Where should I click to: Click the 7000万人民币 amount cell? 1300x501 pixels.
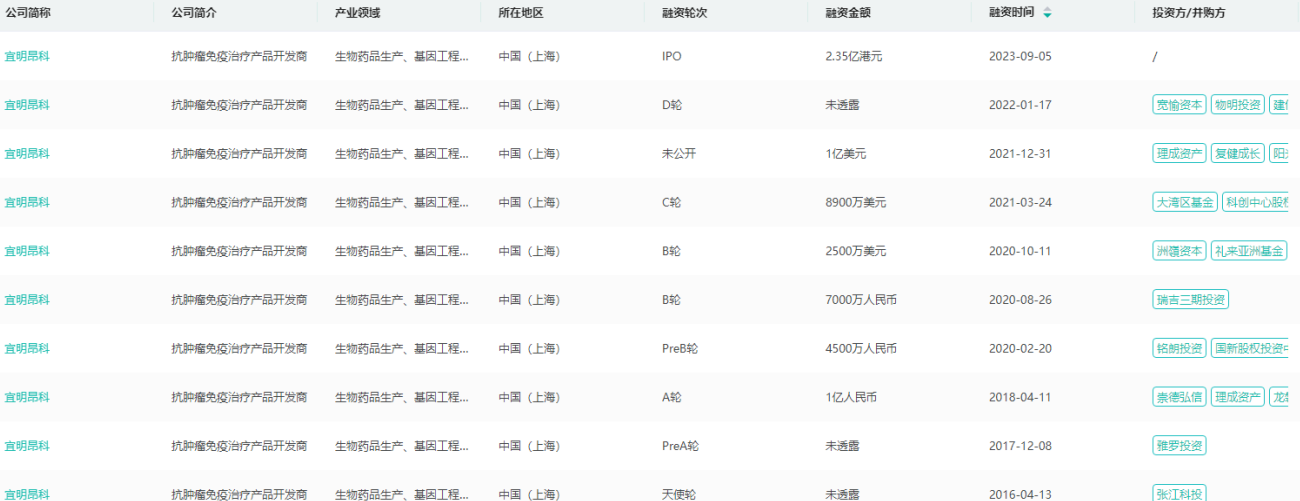coord(861,300)
